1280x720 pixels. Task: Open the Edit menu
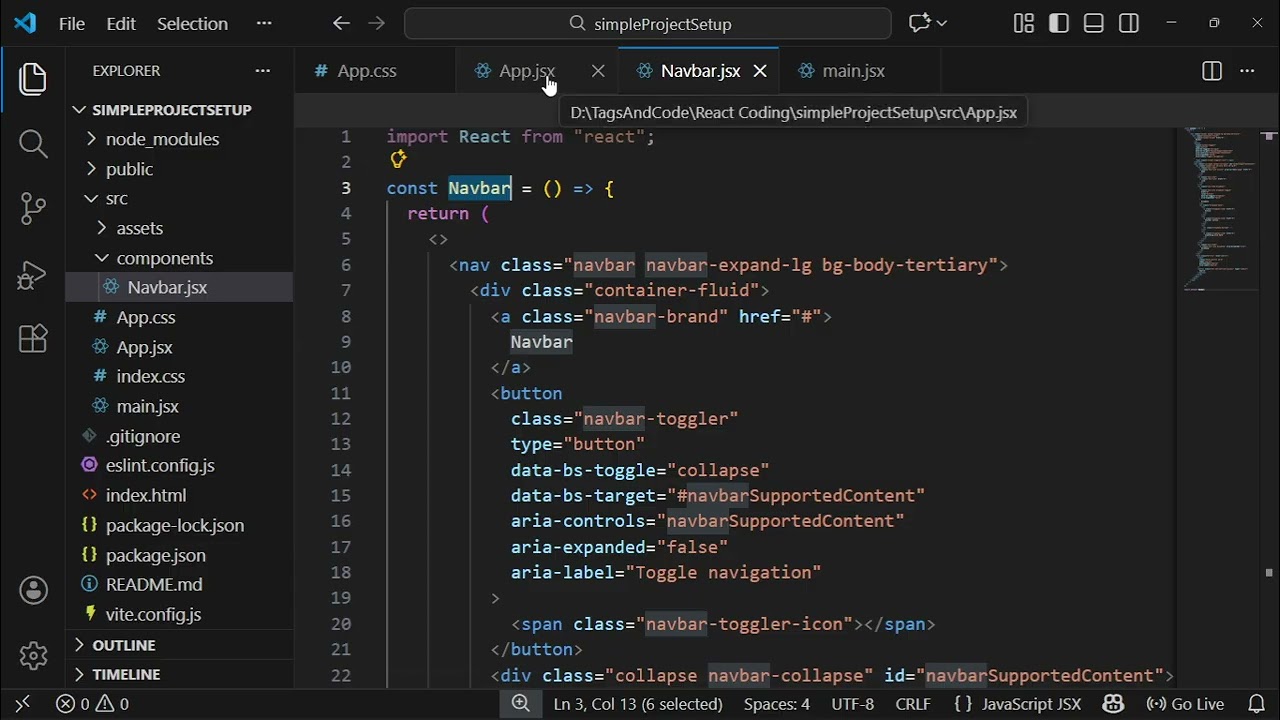[121, 23]
